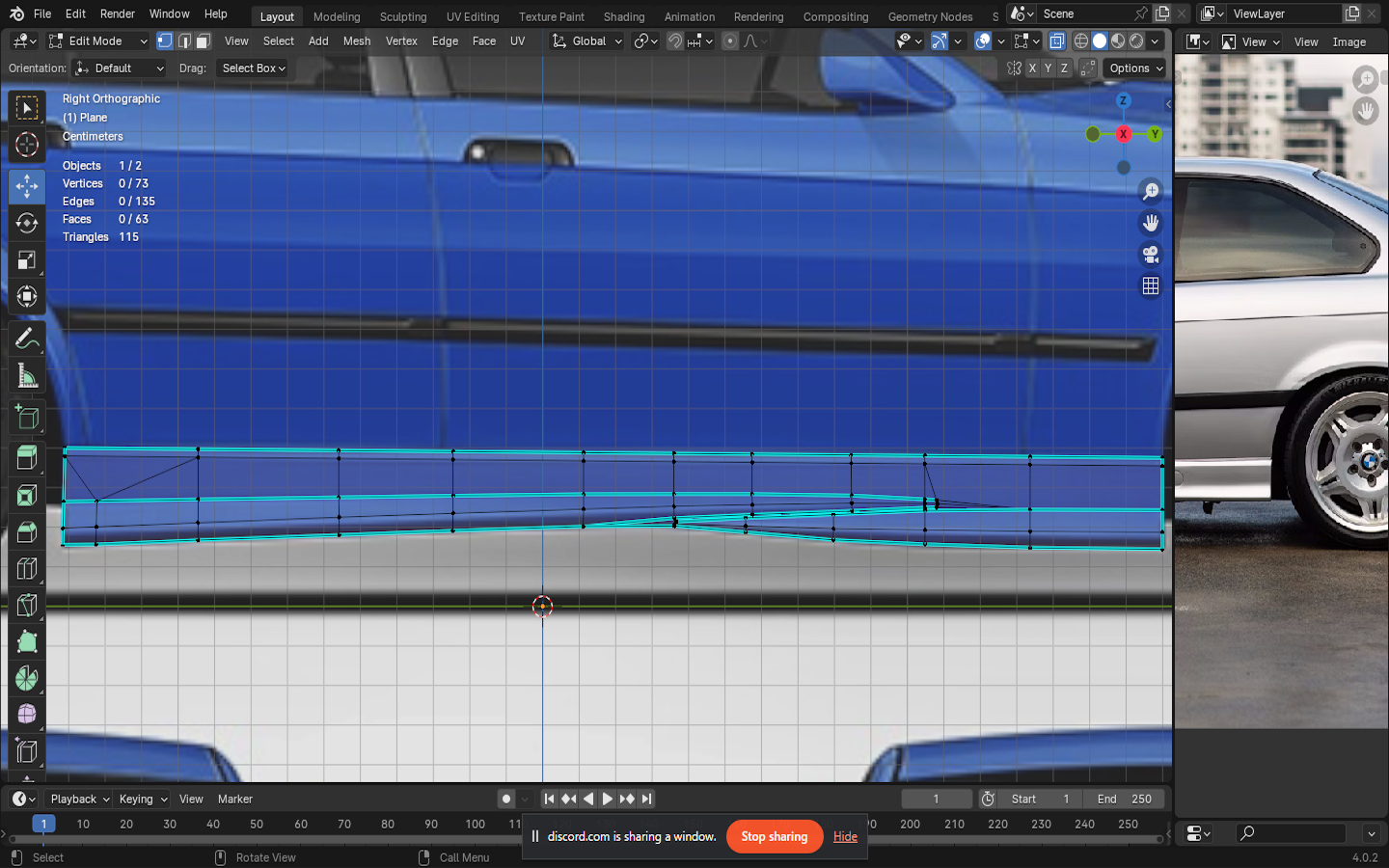Activate the Transform tool

click(27, 297)
